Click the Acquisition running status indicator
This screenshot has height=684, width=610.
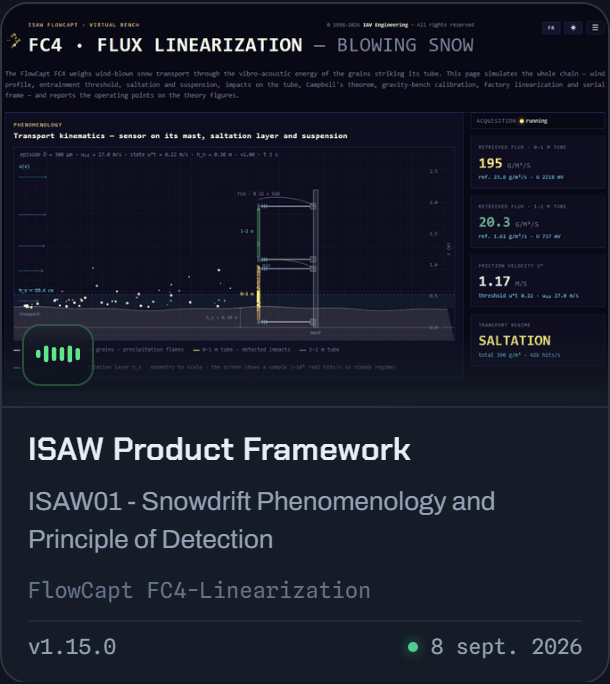pos(538,121)
